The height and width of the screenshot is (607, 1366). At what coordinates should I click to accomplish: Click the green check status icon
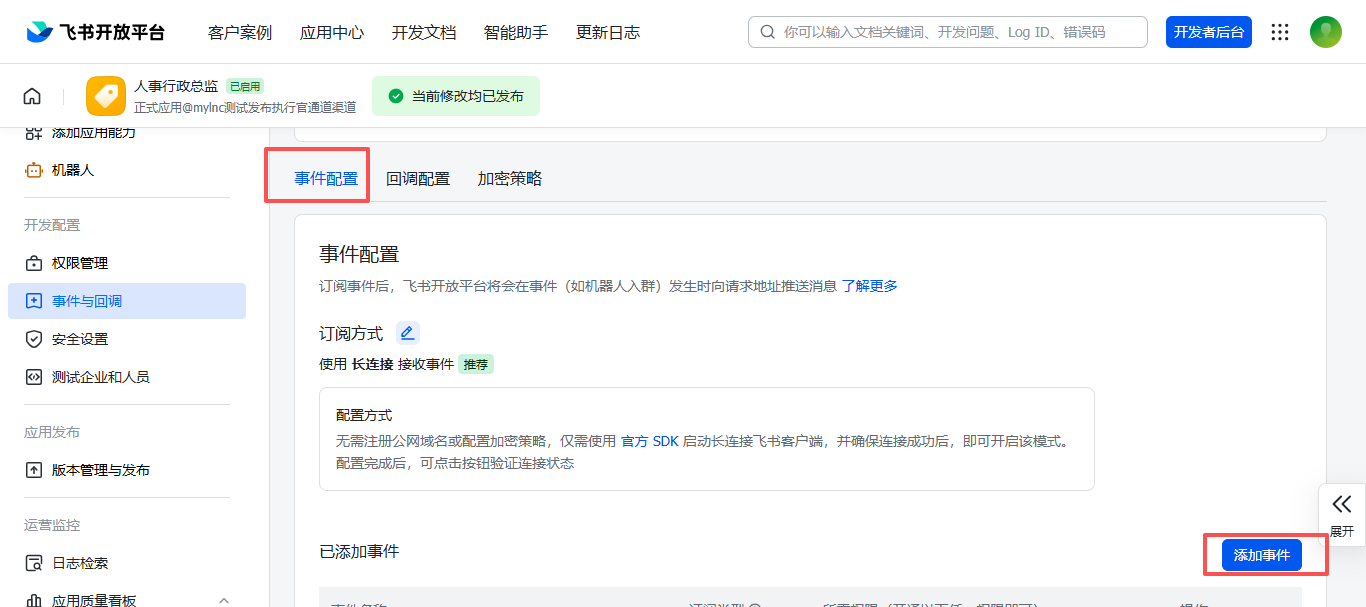[x=396, y=96]
